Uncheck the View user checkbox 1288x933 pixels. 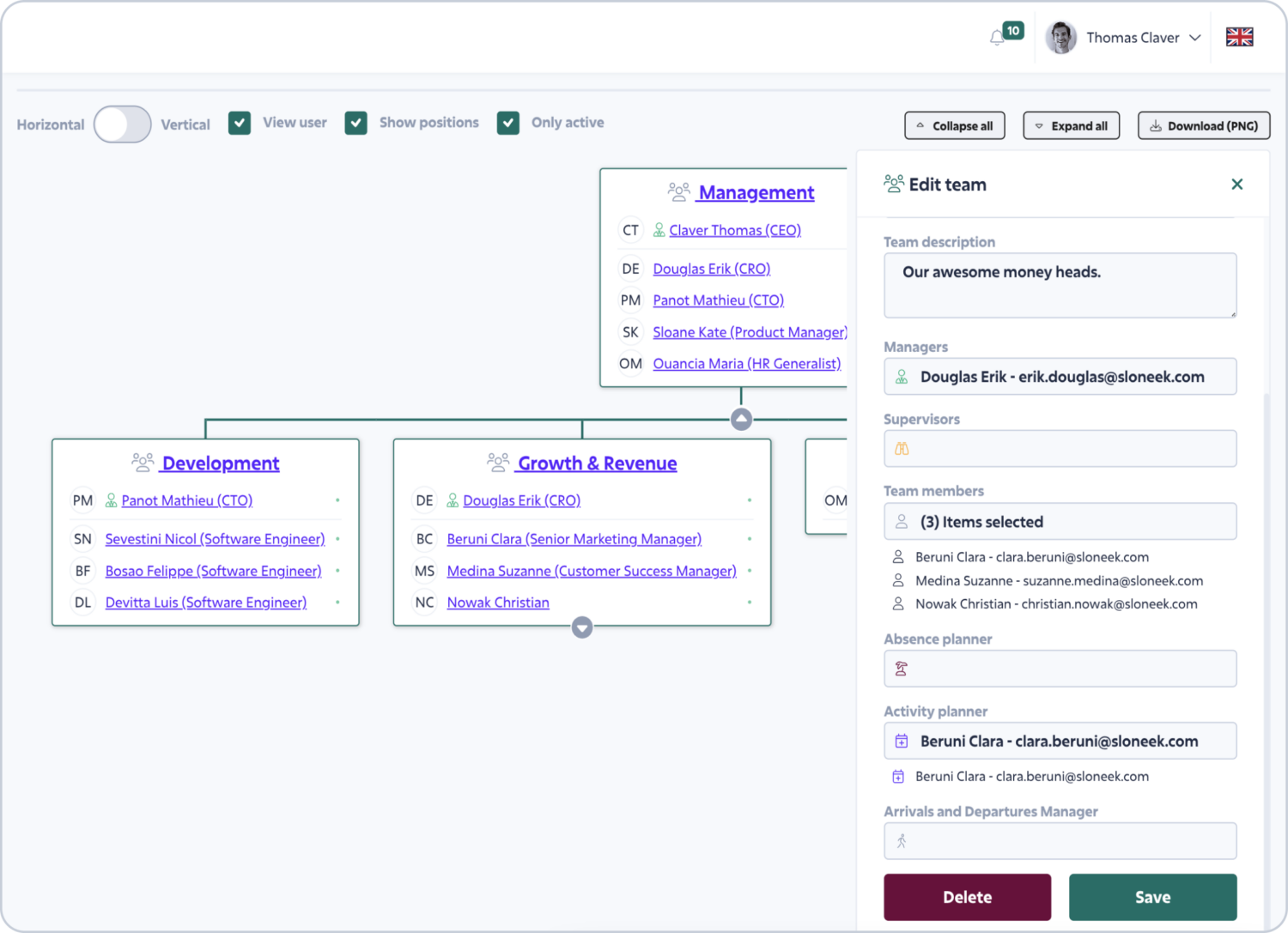tap(240, 123)
